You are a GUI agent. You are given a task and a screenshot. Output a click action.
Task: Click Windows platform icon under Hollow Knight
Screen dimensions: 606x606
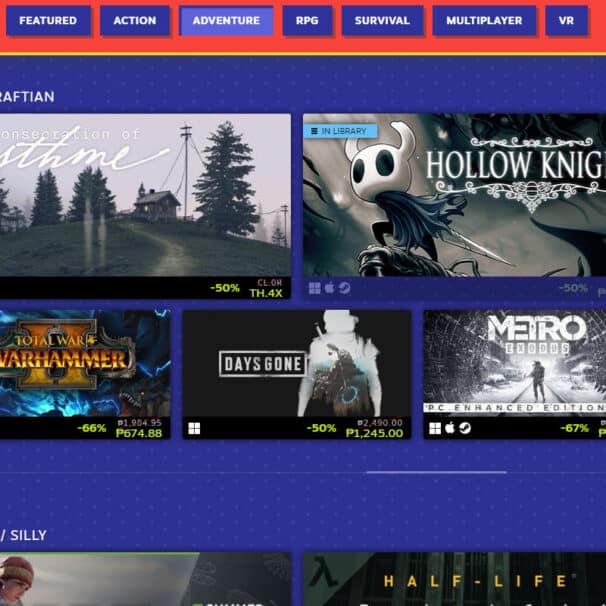click(315, 288)
